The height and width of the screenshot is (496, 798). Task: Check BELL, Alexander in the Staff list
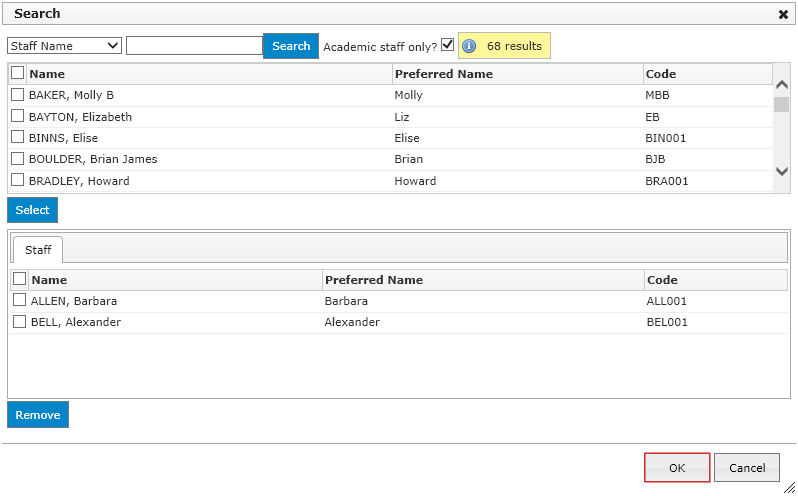[x=19, y=322]
